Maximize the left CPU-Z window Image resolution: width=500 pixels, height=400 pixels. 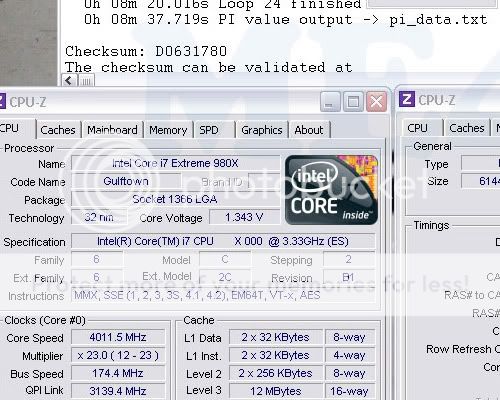click(353, 102)
